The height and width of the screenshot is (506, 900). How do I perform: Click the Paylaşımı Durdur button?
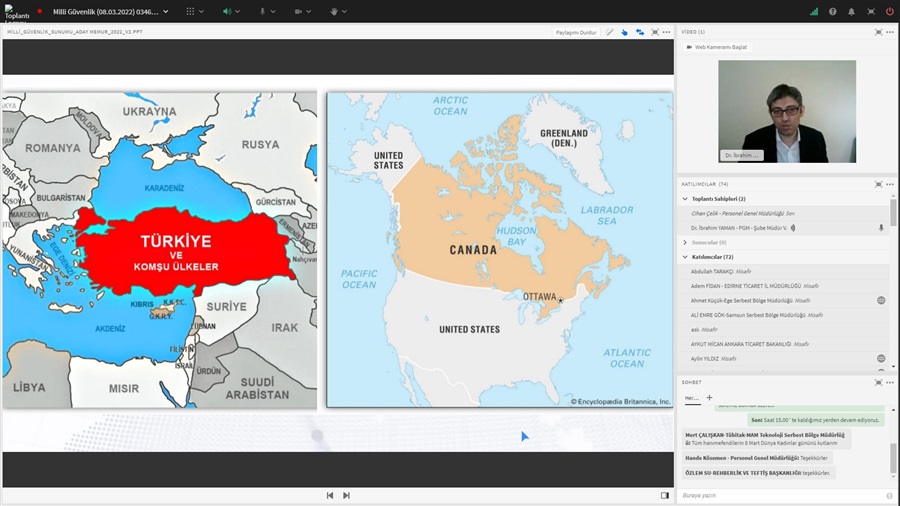click(x=576, y=32)
